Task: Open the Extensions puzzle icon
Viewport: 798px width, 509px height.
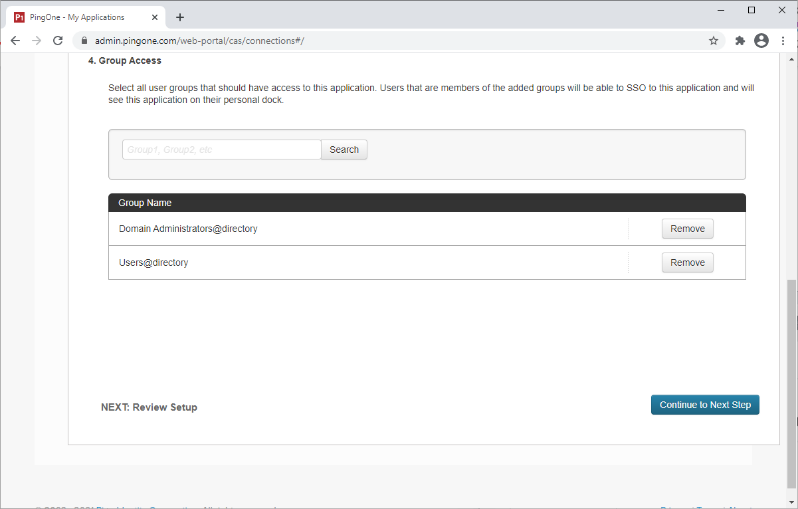Action: point(740,41)
